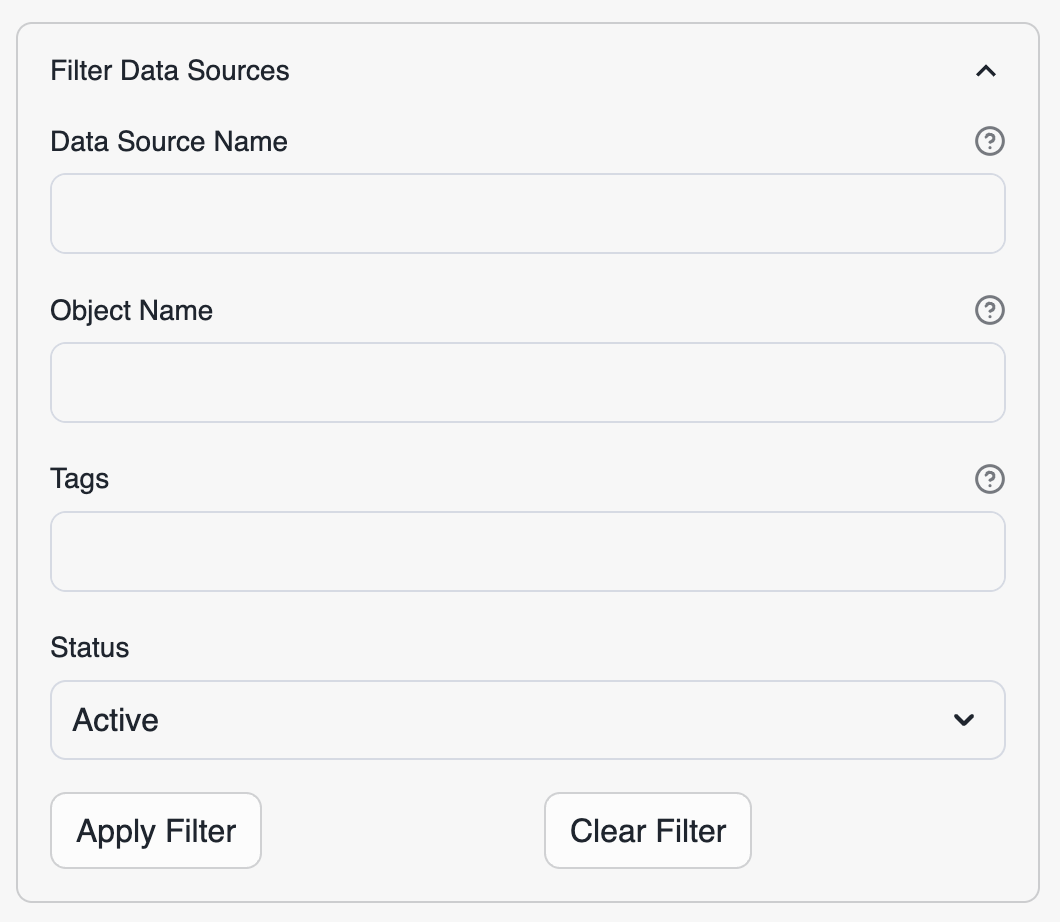Click the Status dropdown arrow chevron
1060x922 pixels.
(964, 720)
